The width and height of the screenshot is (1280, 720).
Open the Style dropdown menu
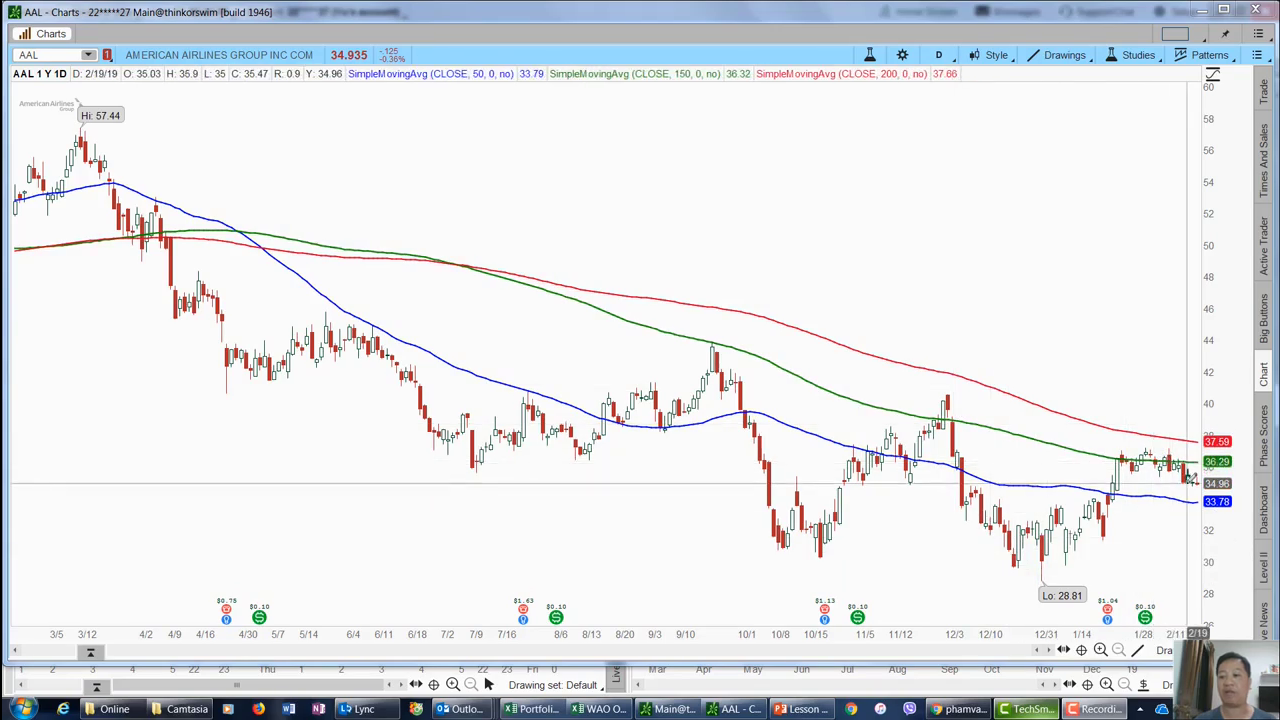(988, 55)
